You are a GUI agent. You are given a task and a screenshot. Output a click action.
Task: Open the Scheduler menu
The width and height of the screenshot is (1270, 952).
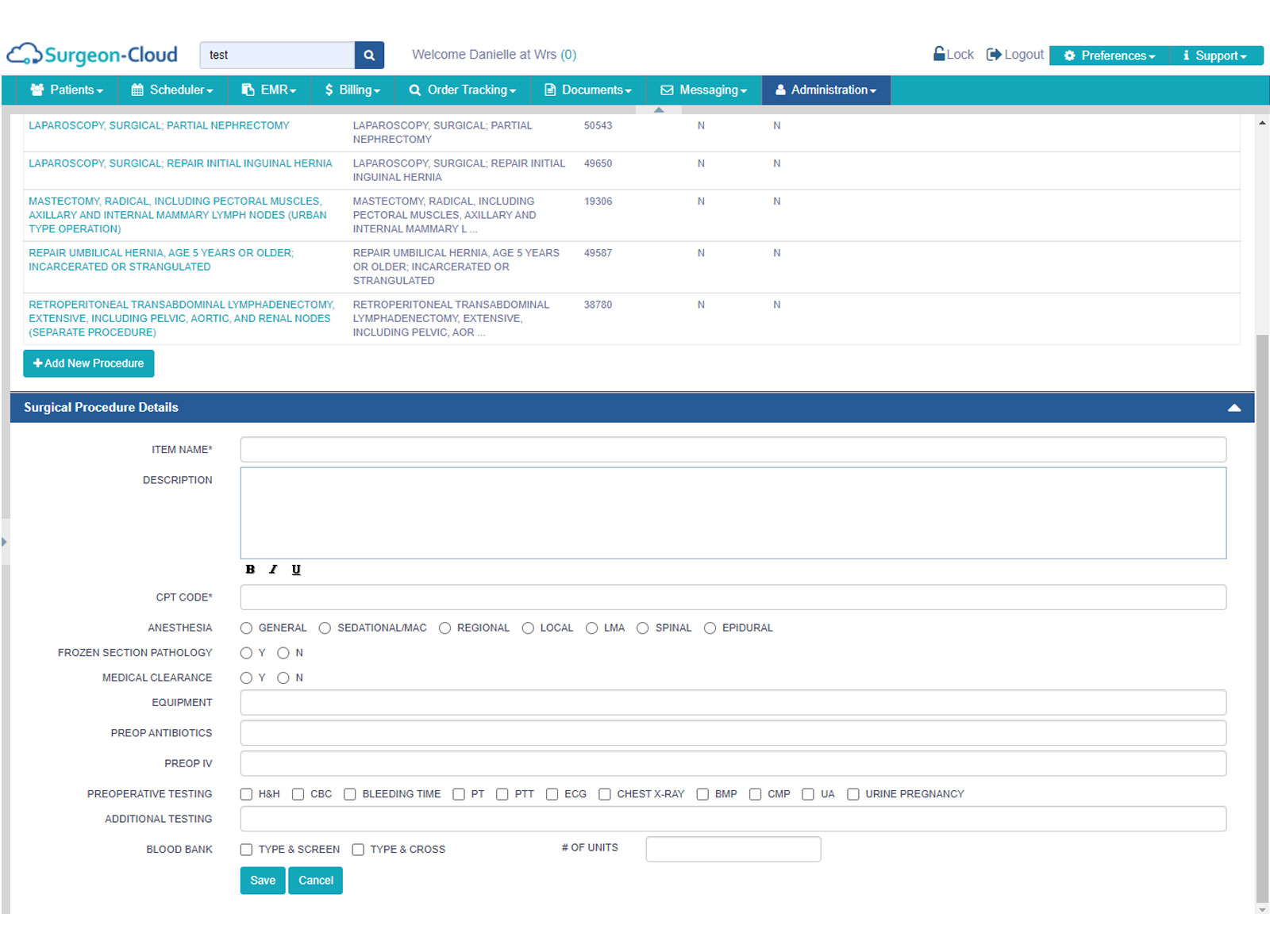[172, 90]
